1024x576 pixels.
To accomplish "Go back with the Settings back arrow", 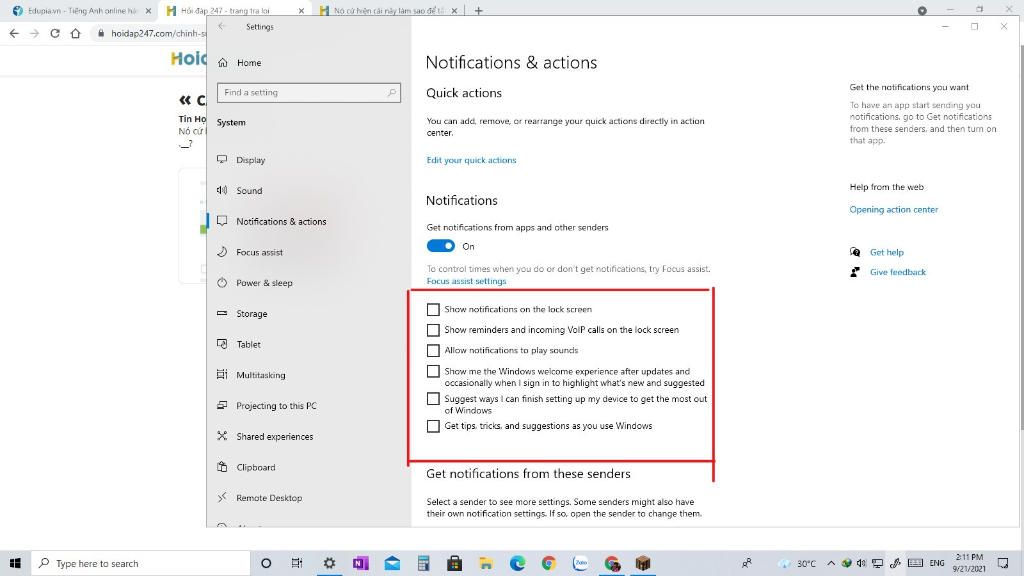I will point(222,27).
